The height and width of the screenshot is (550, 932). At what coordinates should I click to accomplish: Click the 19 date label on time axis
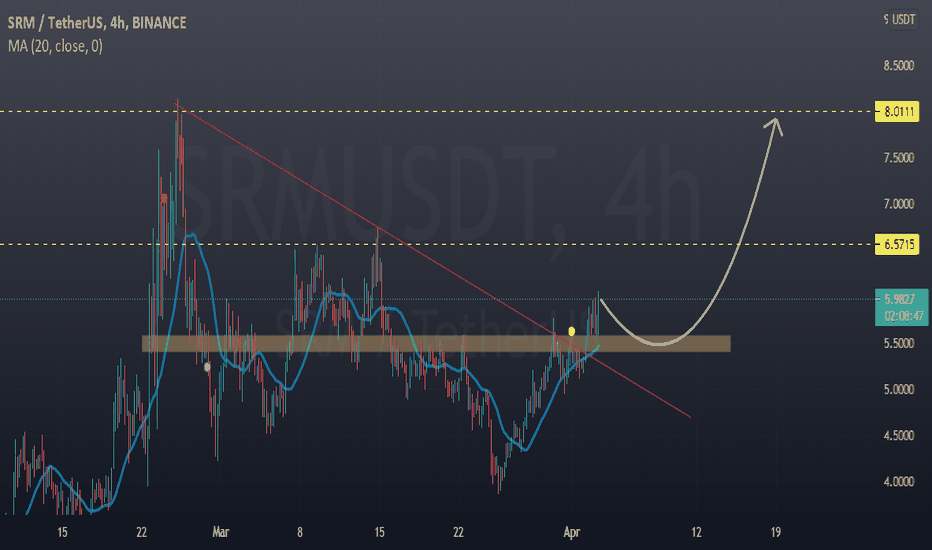776,532
